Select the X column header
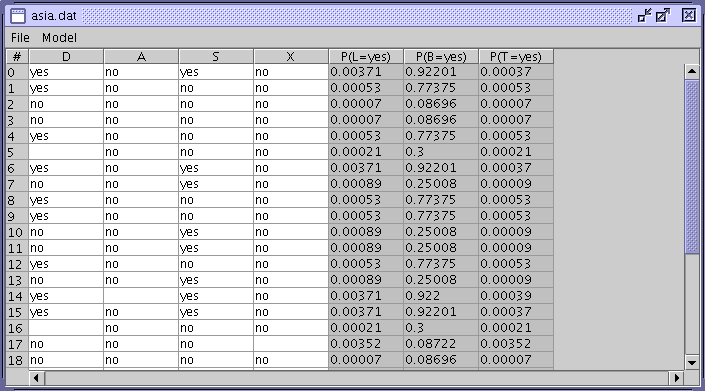This screenshot has height=391, width=705. (x=290, y=57)
